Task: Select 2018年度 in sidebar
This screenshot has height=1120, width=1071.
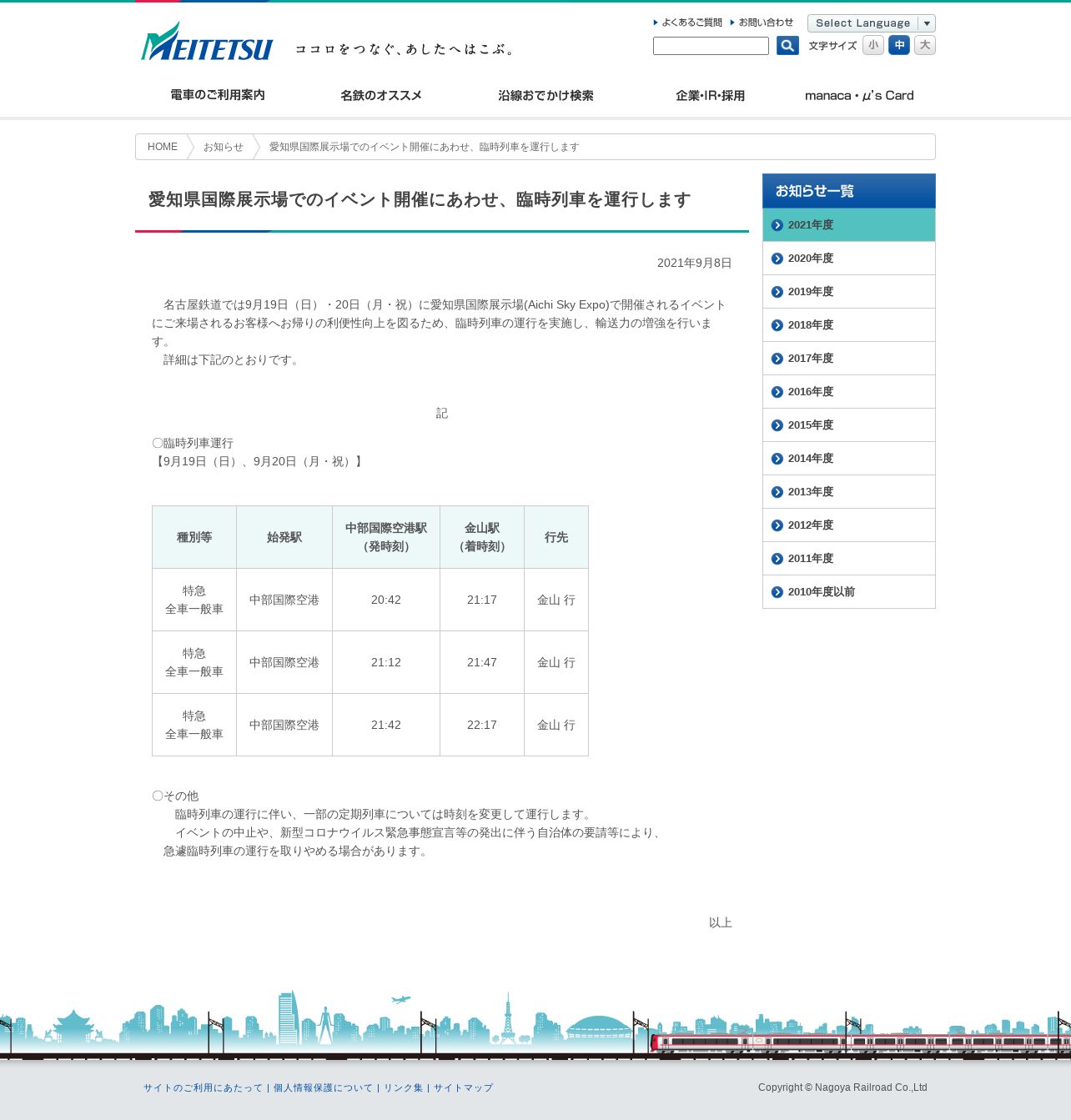Action: 849,325
